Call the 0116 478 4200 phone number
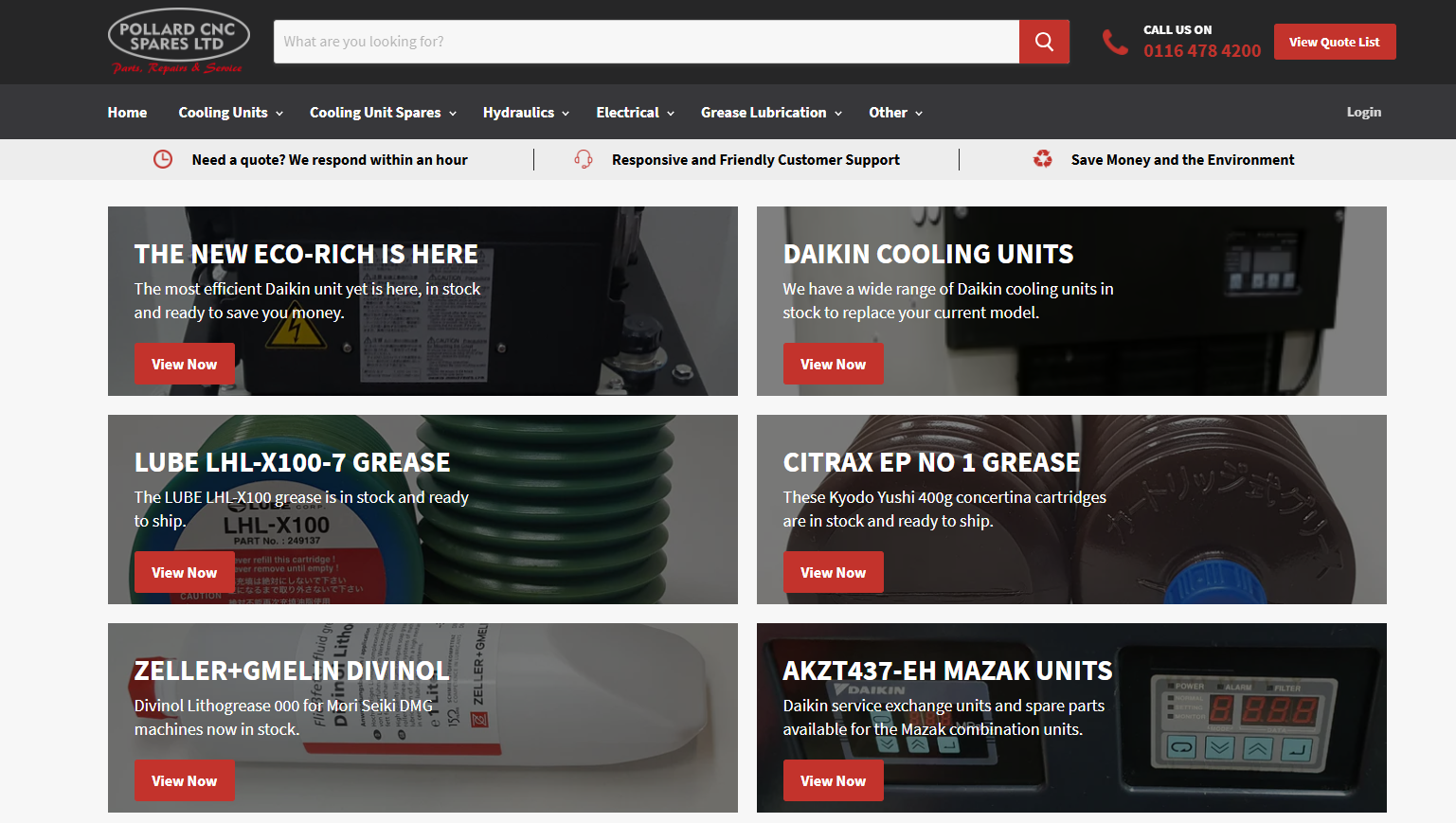 point(1201,51)
